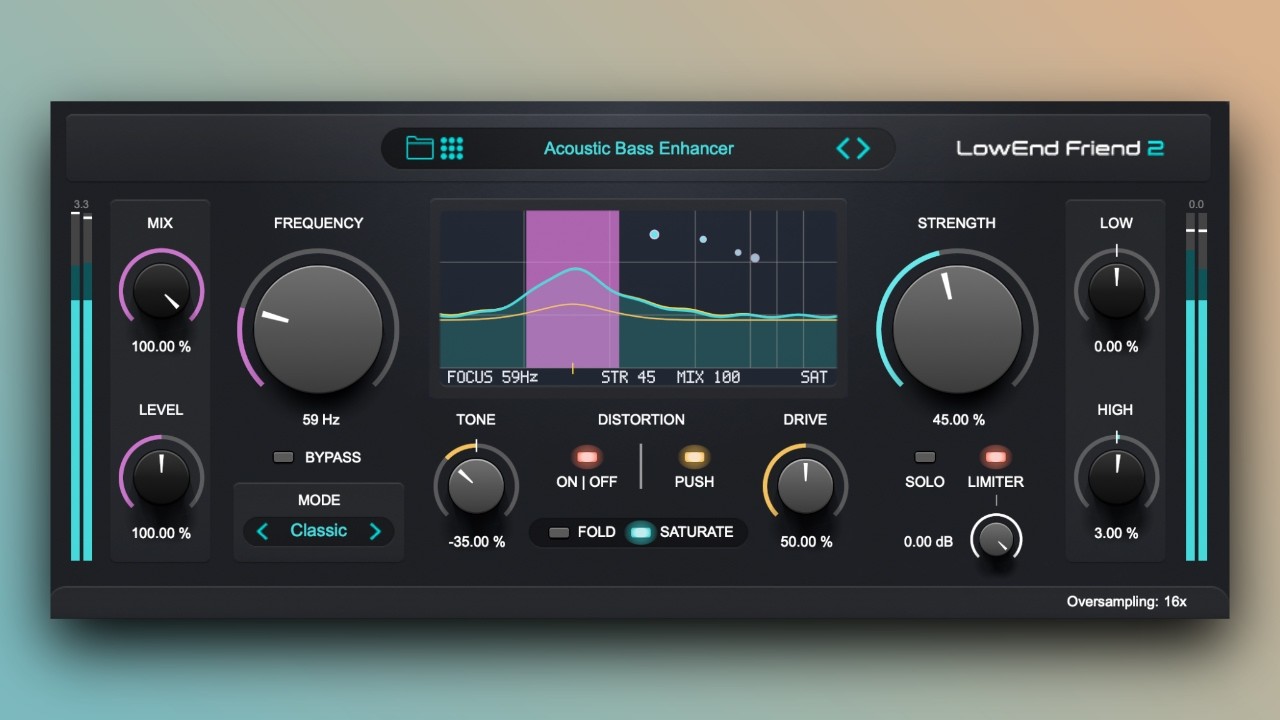Click the Low value 0.00 %
This screenshot has width=1280, height=720.
pyautogui.click(x=1116, y=347)
